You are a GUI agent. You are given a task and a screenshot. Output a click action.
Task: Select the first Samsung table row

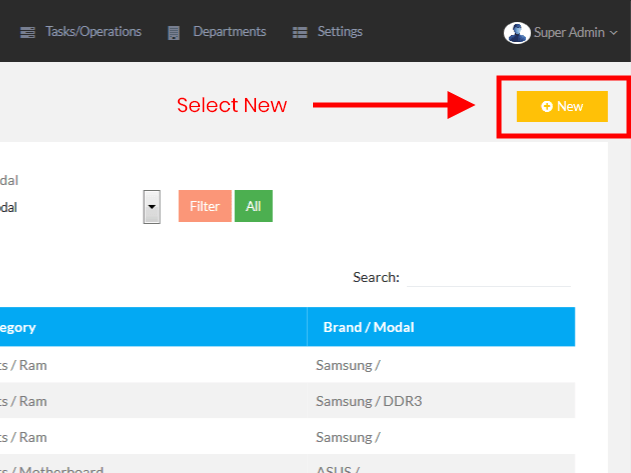[347, 365]
